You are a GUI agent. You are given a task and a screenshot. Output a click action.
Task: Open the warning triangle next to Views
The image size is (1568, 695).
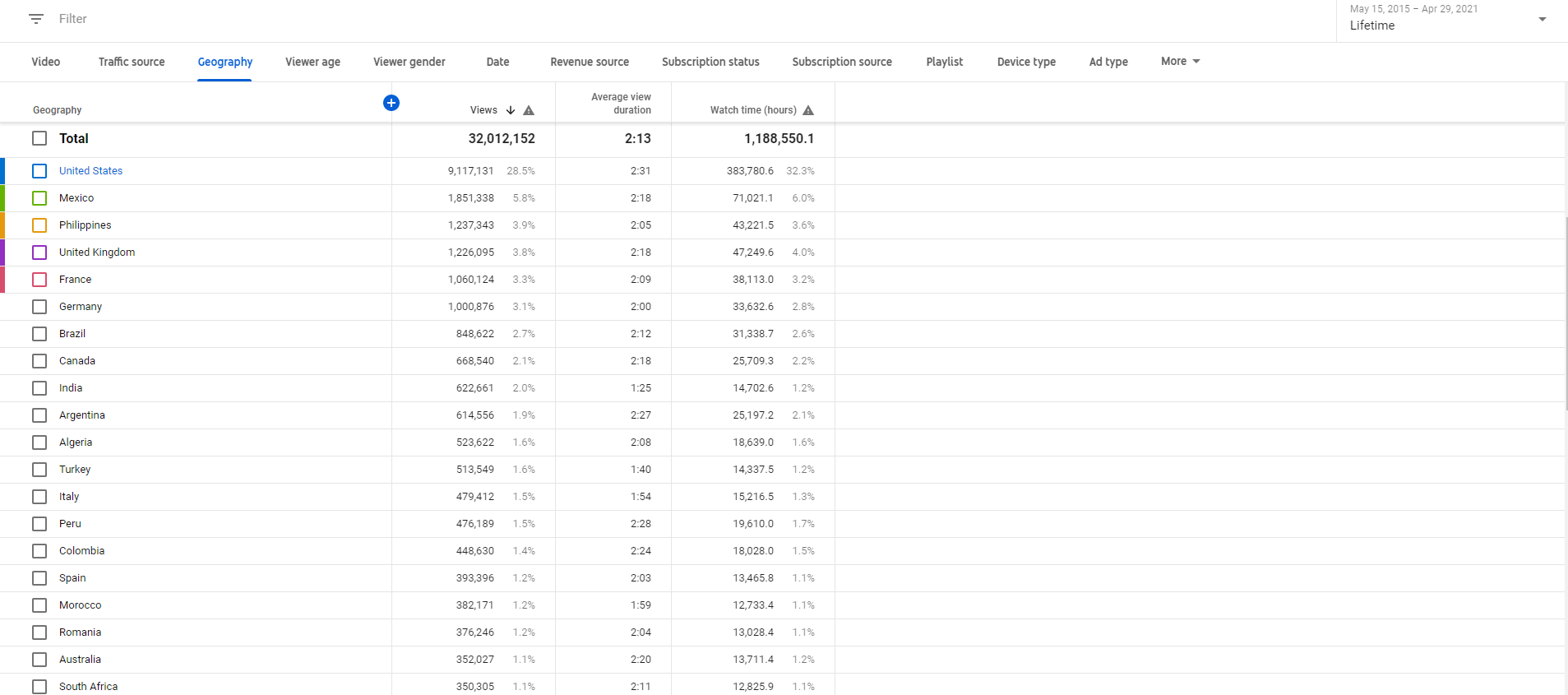click(529, 110)
